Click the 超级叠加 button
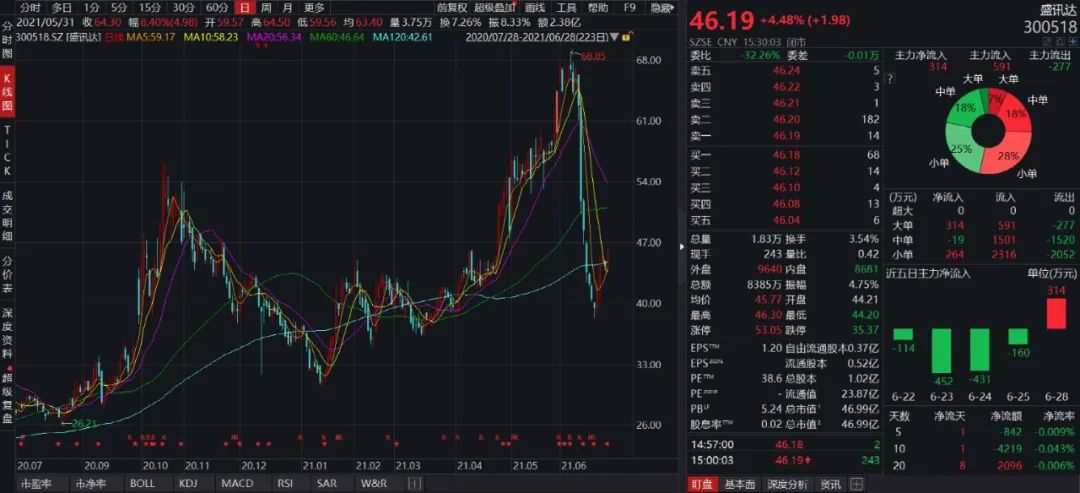The height and width of the screenshot is (493, 1080). coord(493,8)
